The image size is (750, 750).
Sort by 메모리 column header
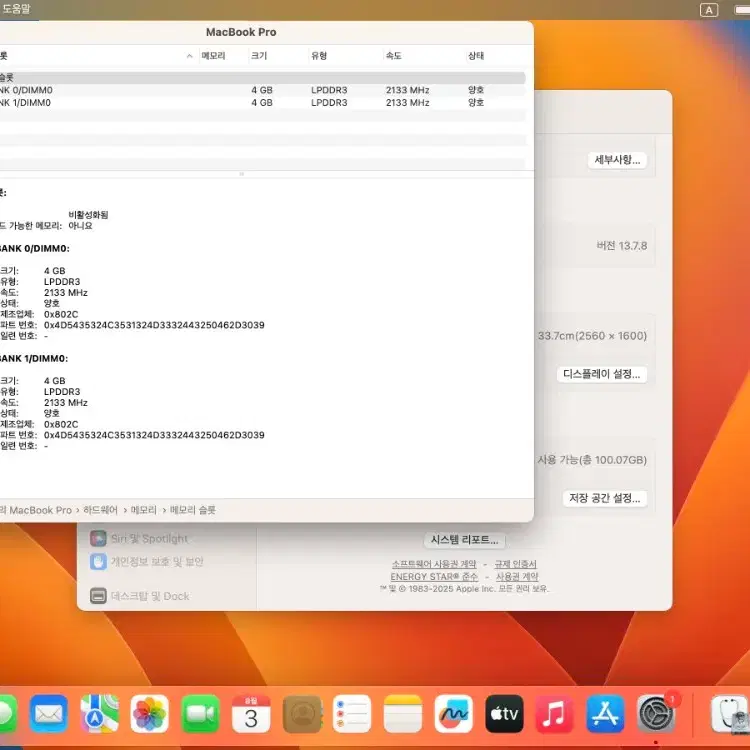213,56
